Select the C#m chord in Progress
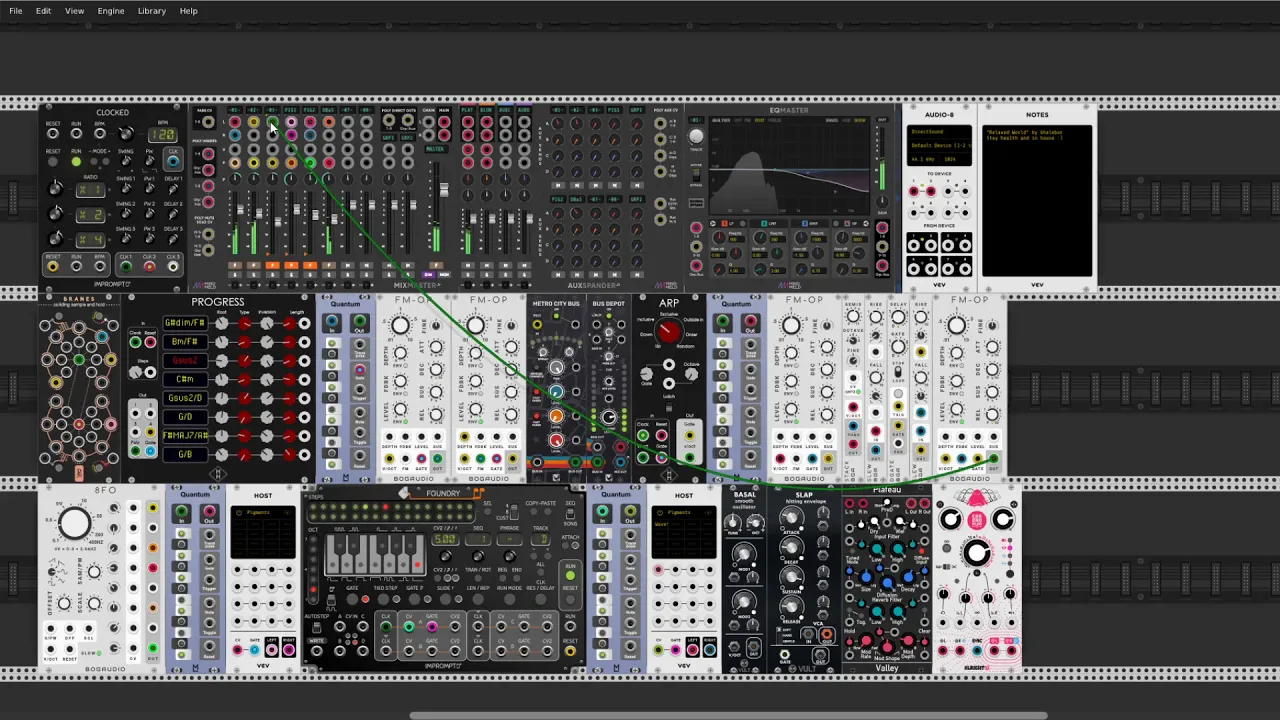Viewport: 1280px width, 720px height. (185, 379)
